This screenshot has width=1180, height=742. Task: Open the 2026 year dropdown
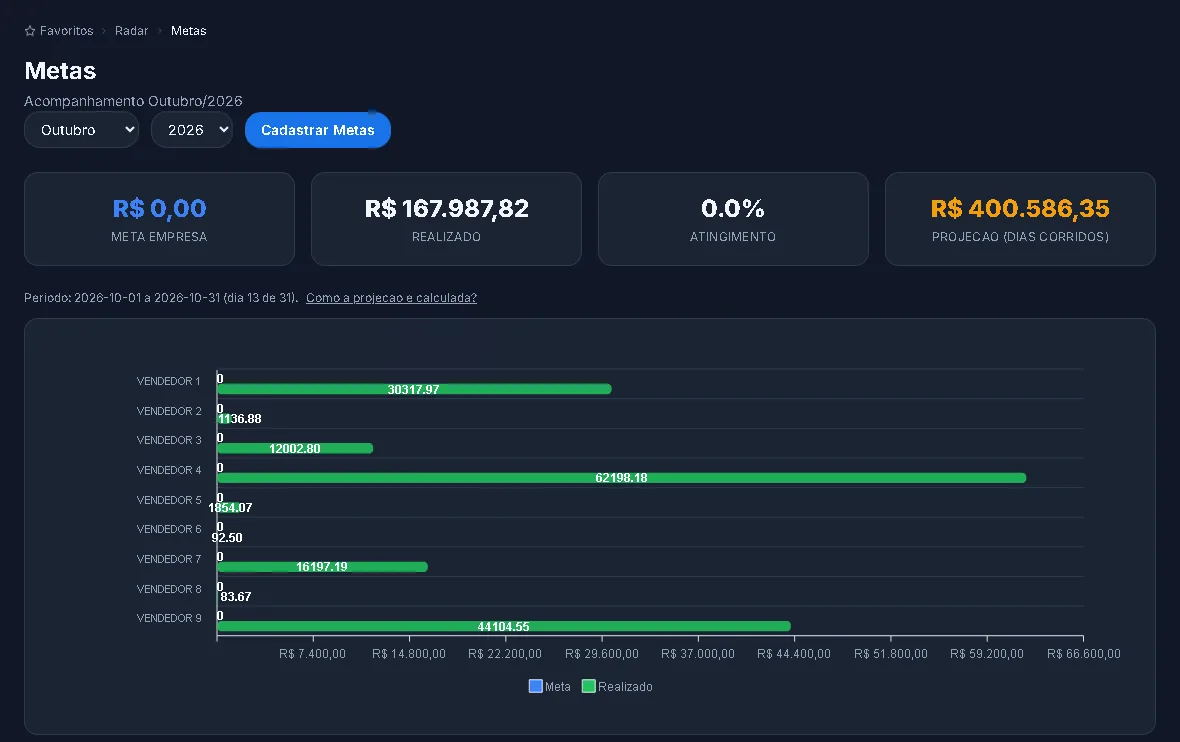192,130
